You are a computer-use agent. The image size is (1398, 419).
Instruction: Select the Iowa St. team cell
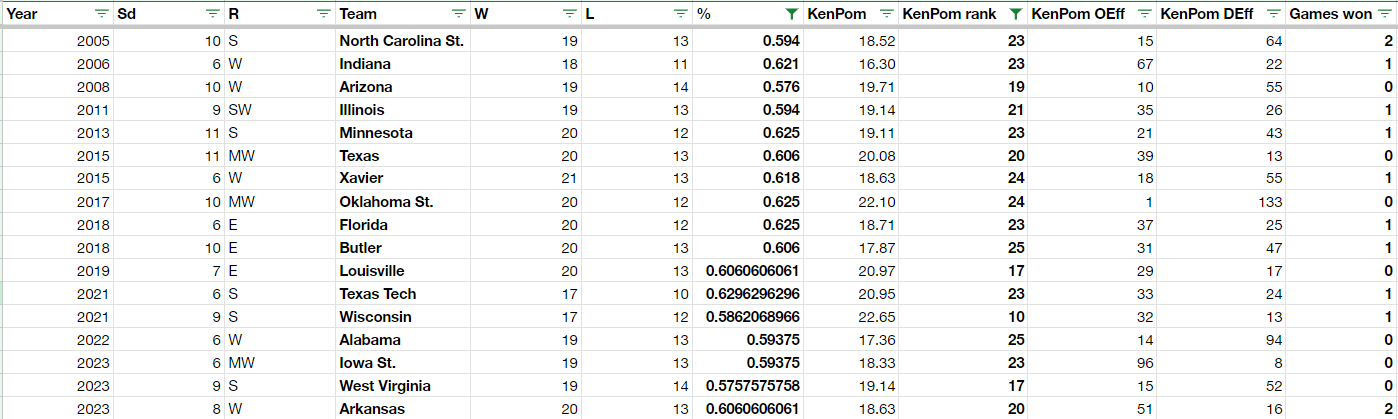point(402,363)
